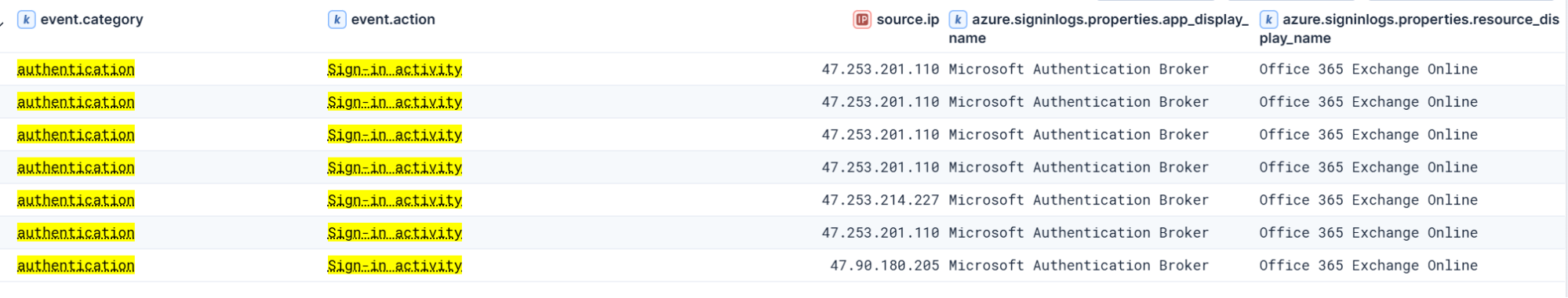Select the app_display_name column header
The image size is (1568, 298).
tap(1099, 29)
